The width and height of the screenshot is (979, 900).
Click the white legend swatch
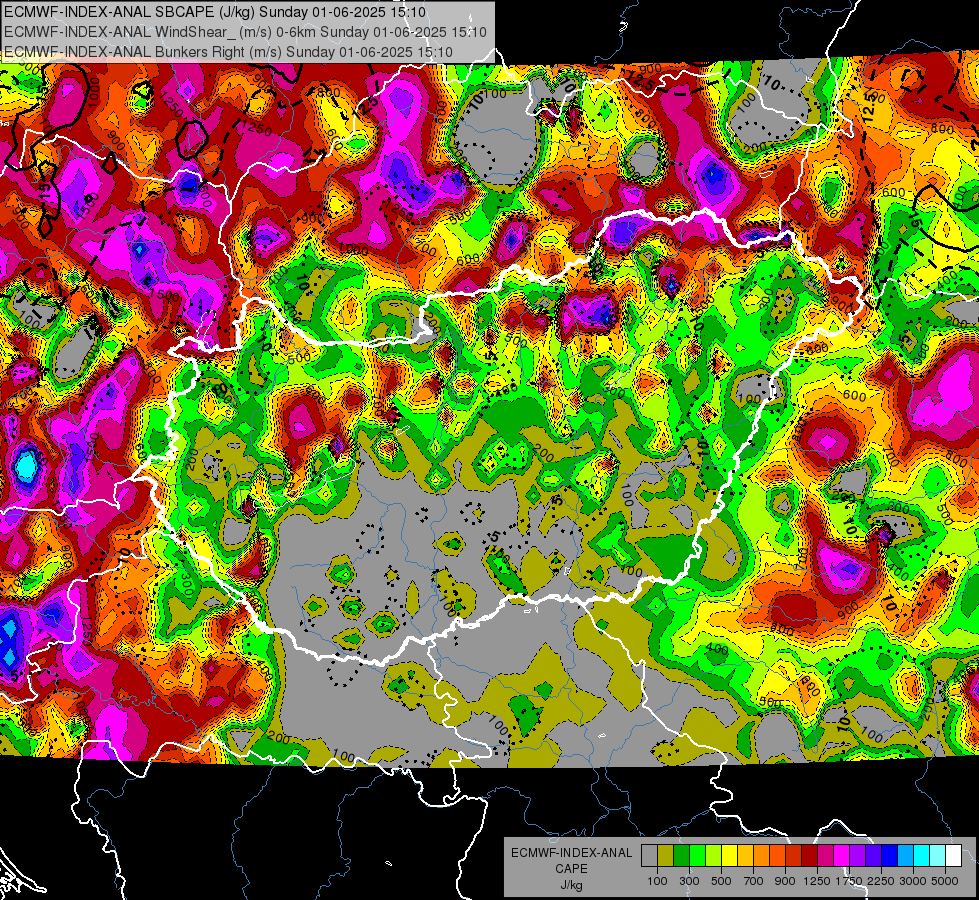point(953,855)
